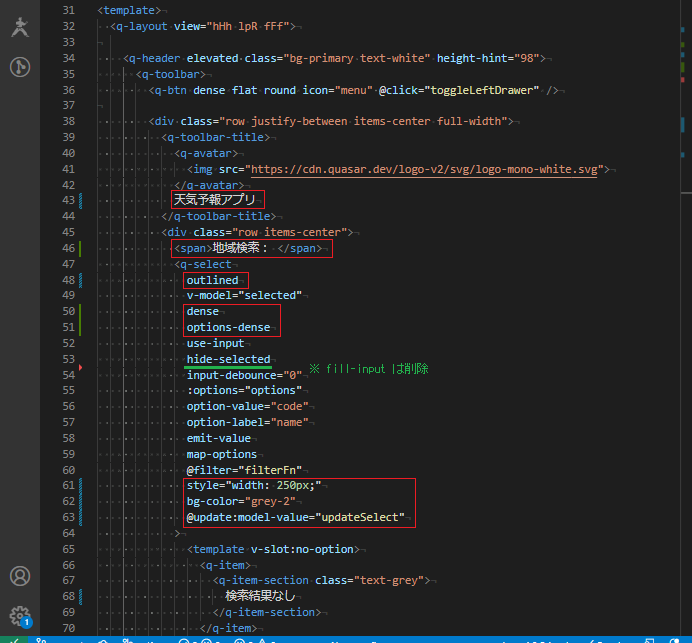Image resolution: width=692 pixels, height=643 pixels.
Task: Click the emit-value attribute
Action: (218, 438)
